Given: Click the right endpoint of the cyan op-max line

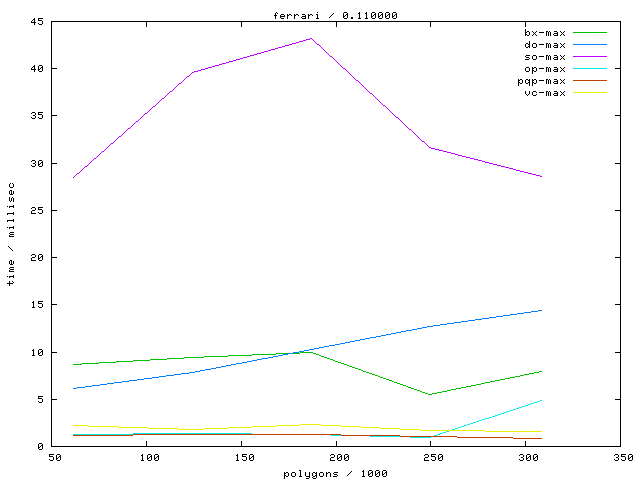Looking at the screenshot, I should pos(542,400).
